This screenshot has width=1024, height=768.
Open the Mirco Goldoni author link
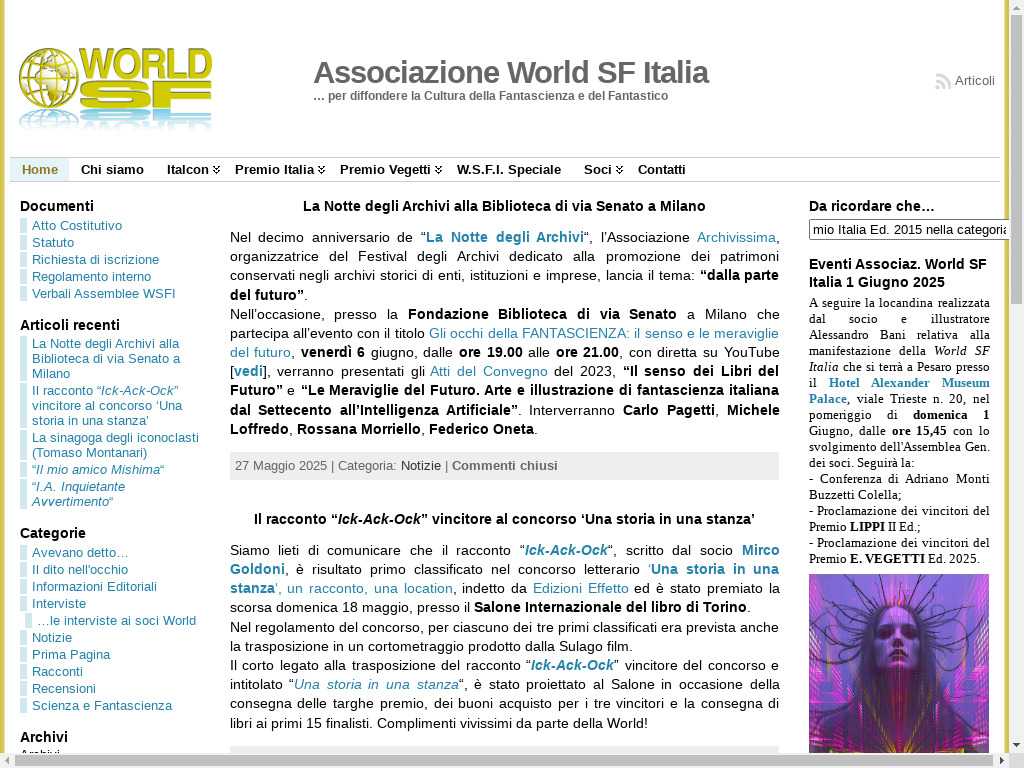click(x=760, y=550)
